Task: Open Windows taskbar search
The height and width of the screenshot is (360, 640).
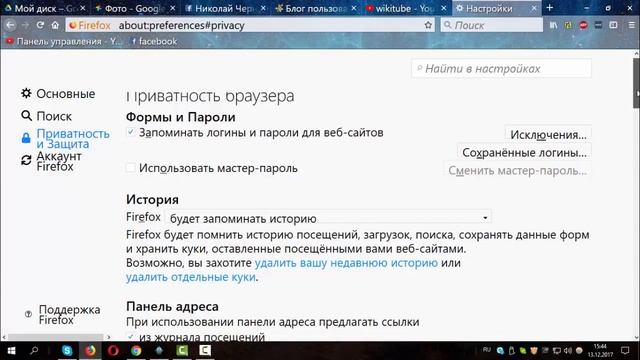Action: click(34, 351)
